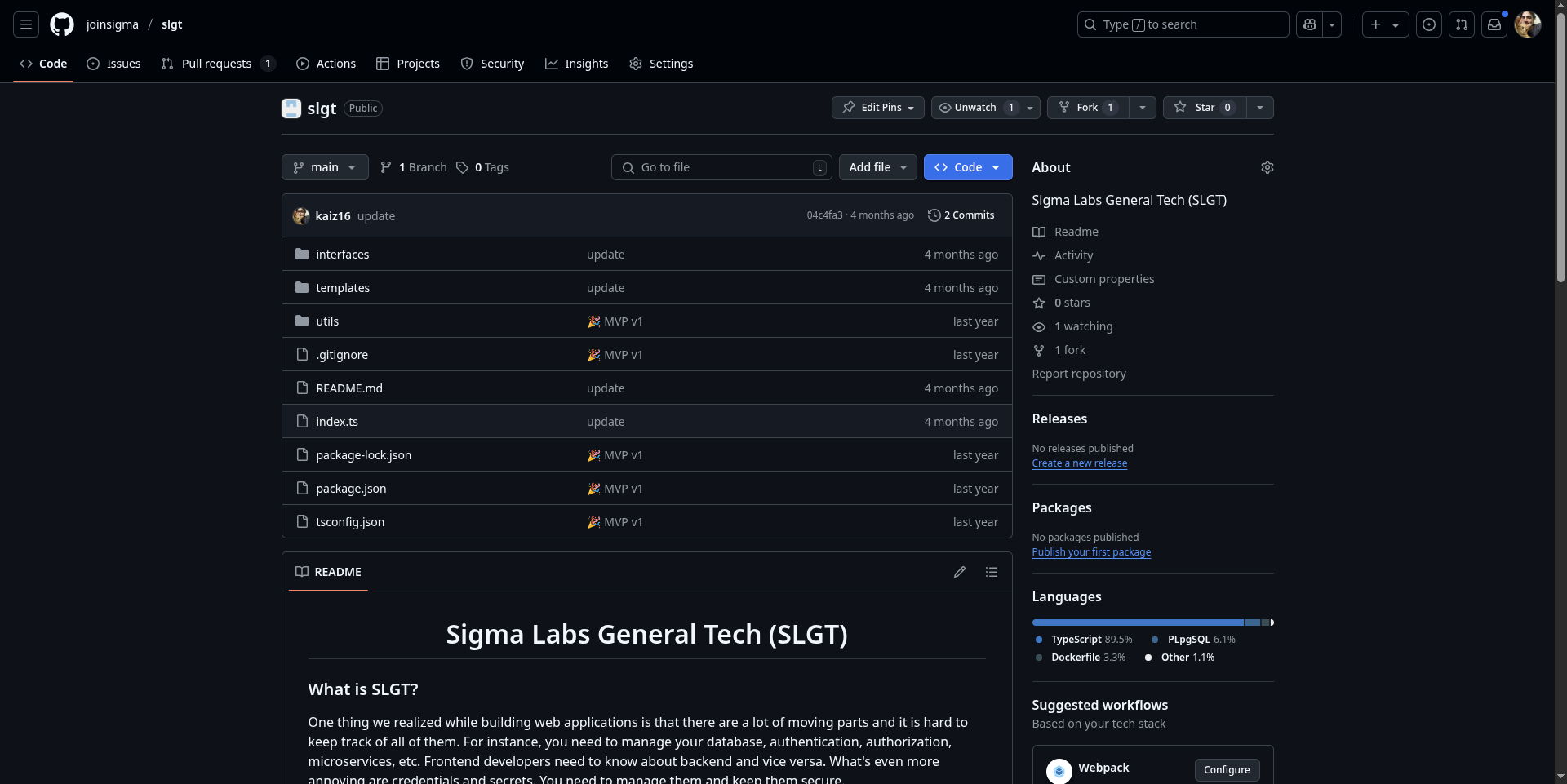View the 1 fork link
1567x784 pixels.
(x=1059, y=350)
